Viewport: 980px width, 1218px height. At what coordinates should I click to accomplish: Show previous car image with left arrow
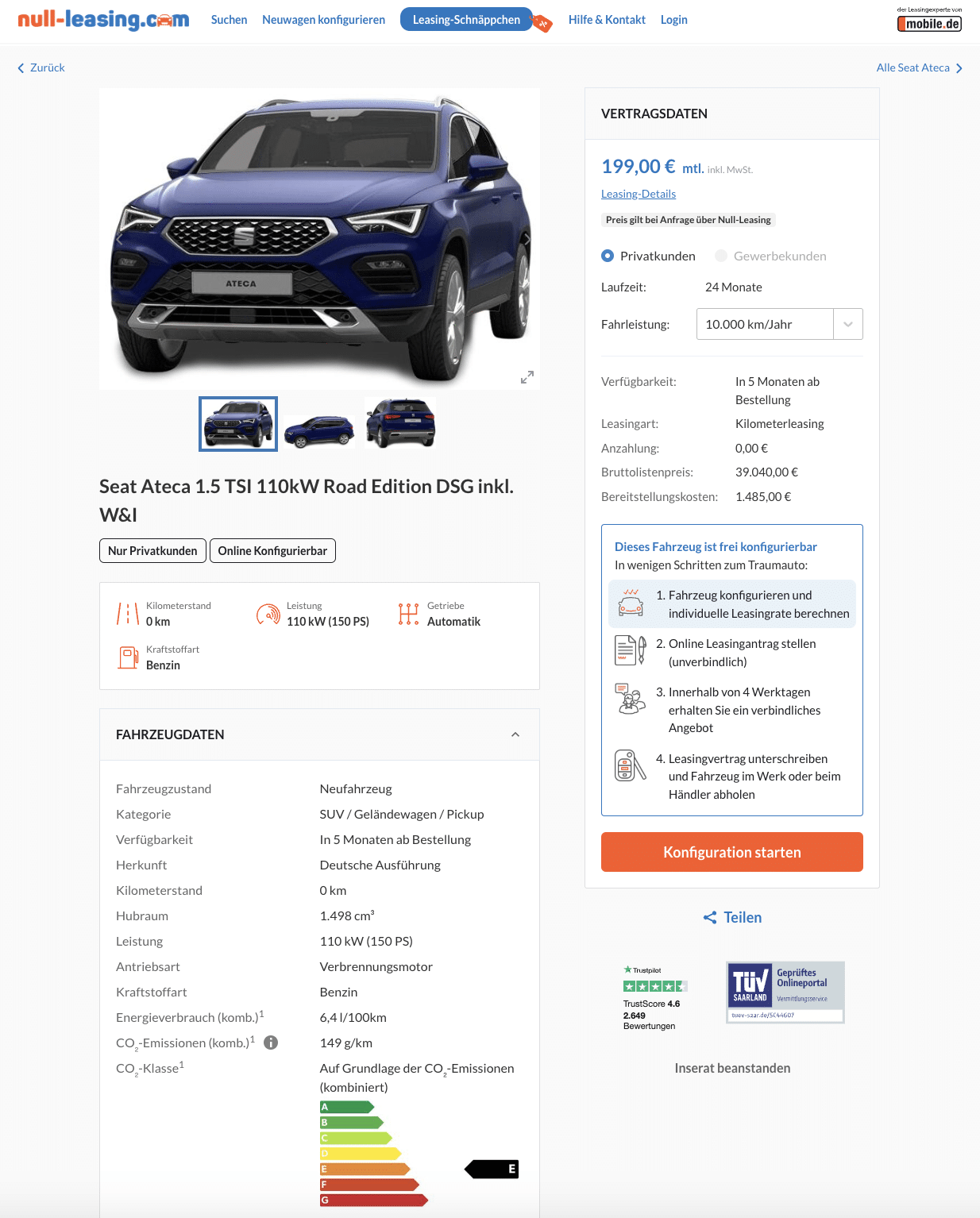120,239
